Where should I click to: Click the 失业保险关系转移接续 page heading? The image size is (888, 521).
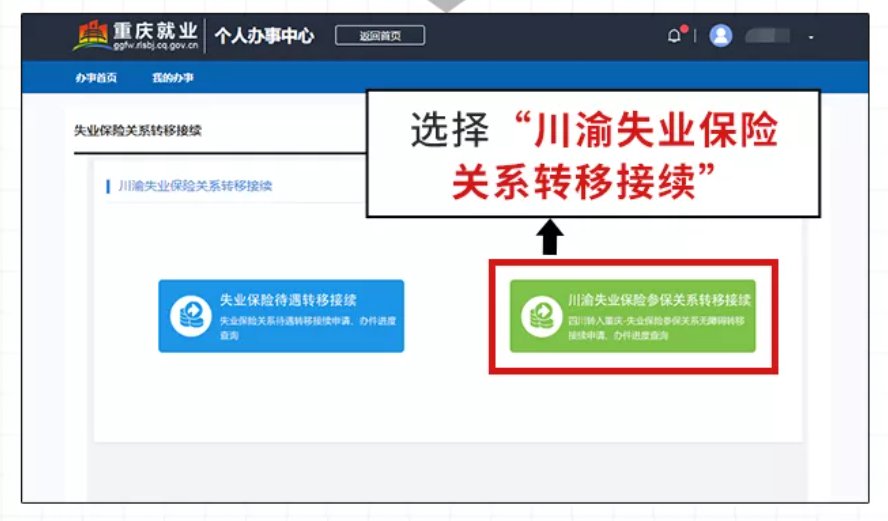[138, 130]
